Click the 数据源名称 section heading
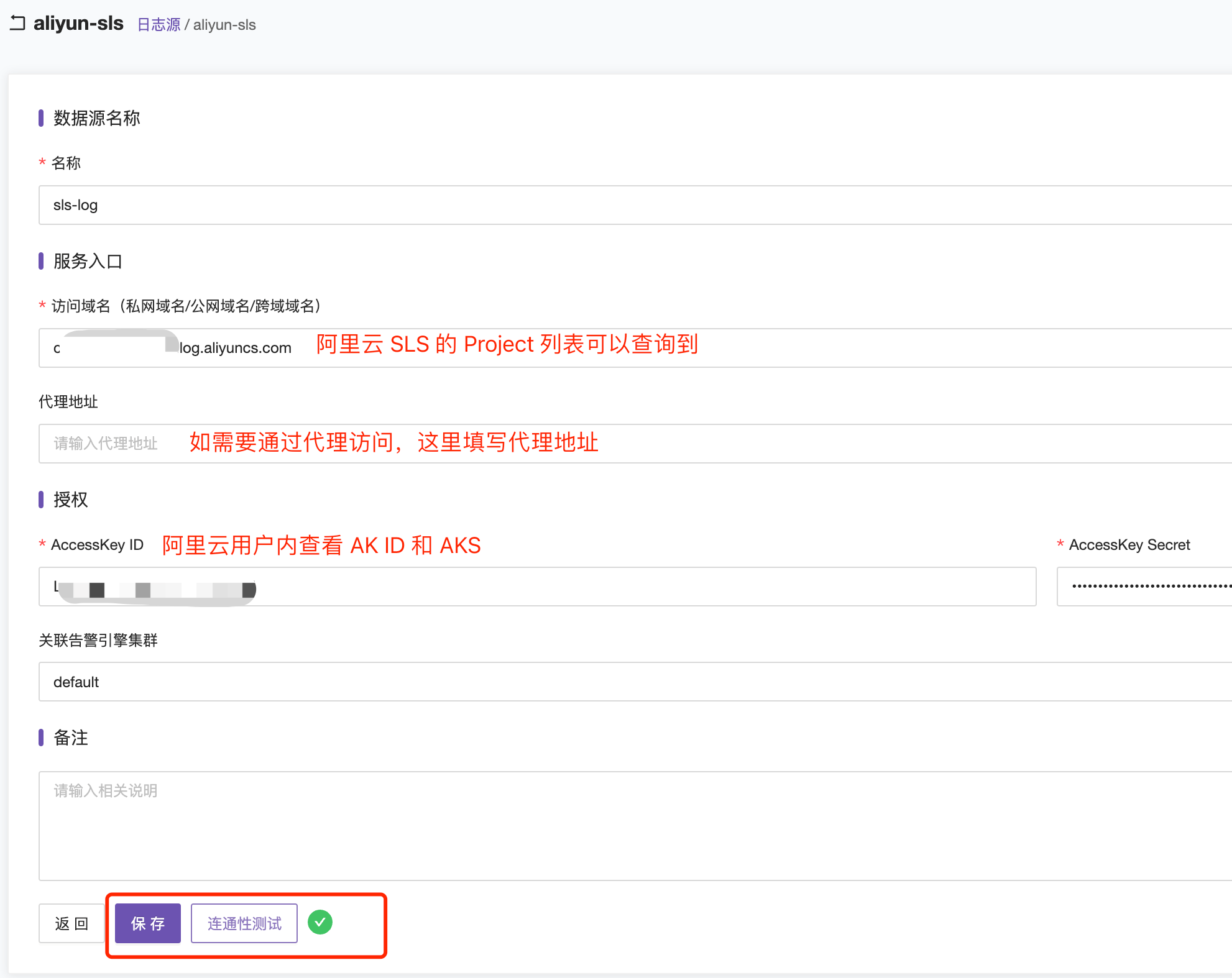Viewport: 1232px width, 978px height. point(97,118)
